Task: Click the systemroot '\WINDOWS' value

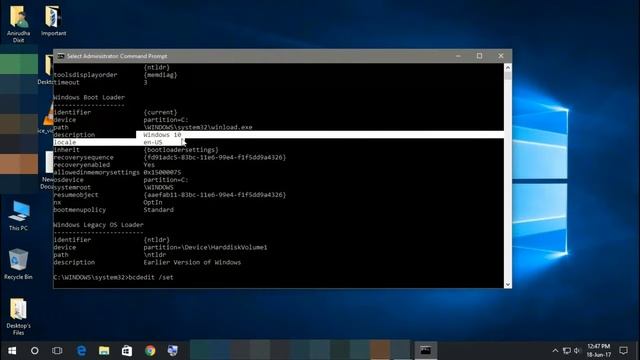Action: click(158, 187)
